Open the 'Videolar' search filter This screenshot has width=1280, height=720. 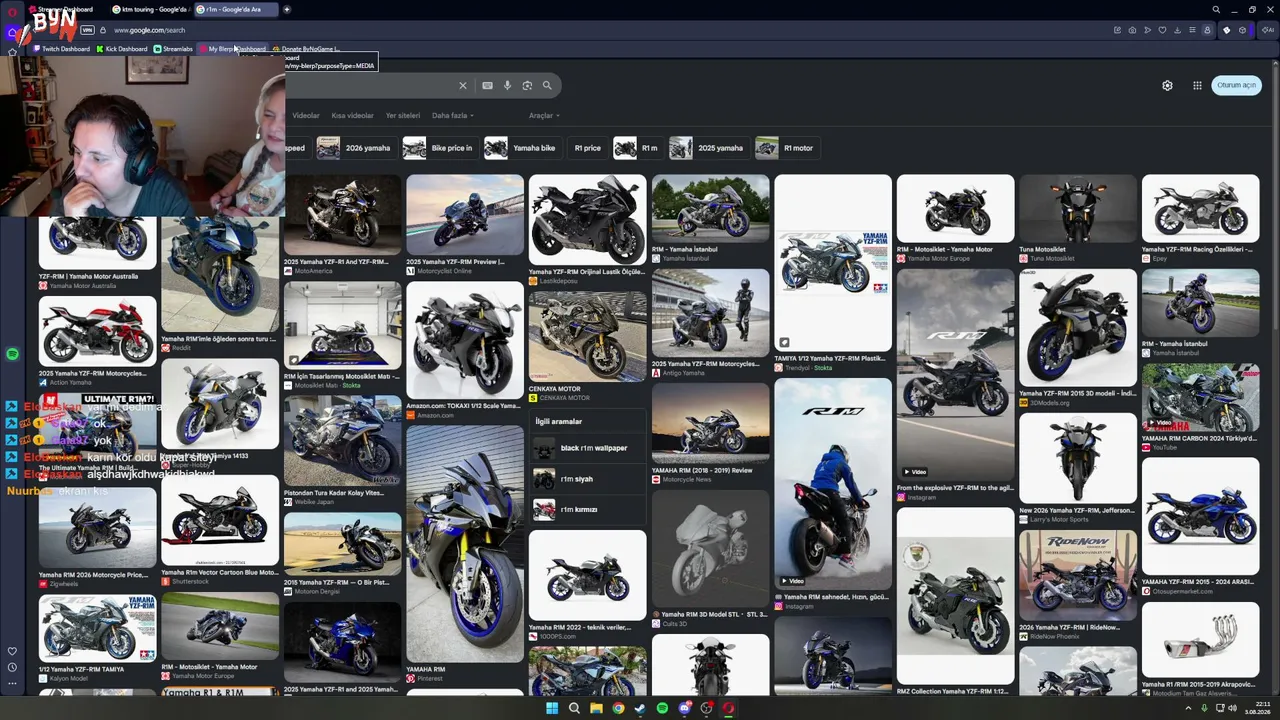(x=306, y=116)
